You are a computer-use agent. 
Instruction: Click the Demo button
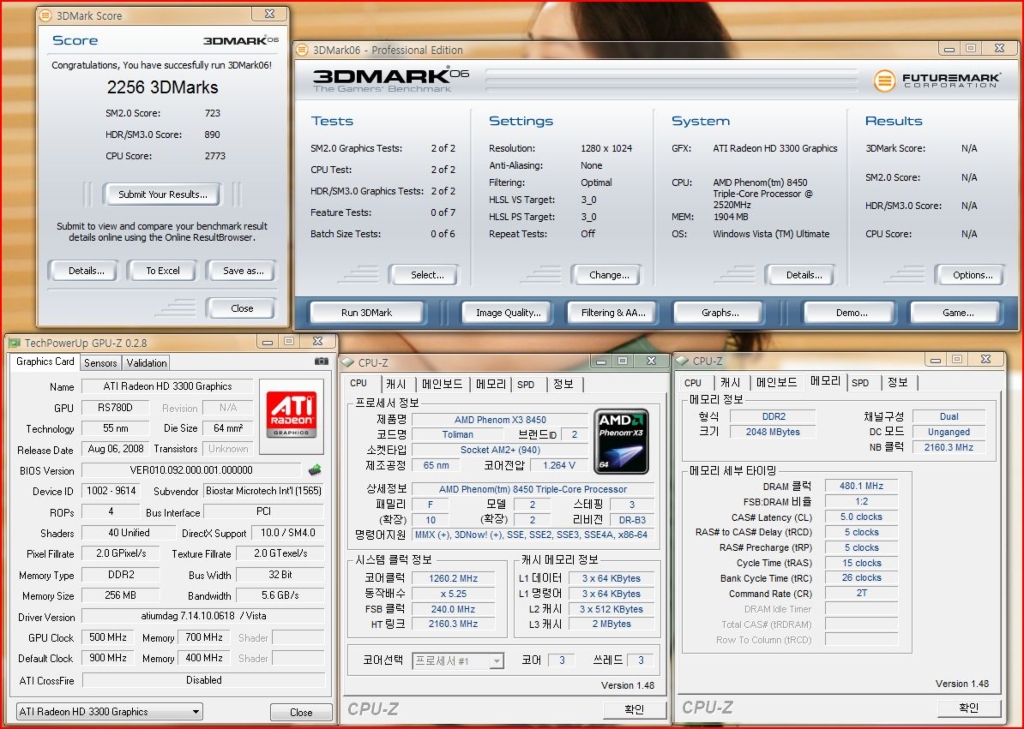(x=851, y=312)
